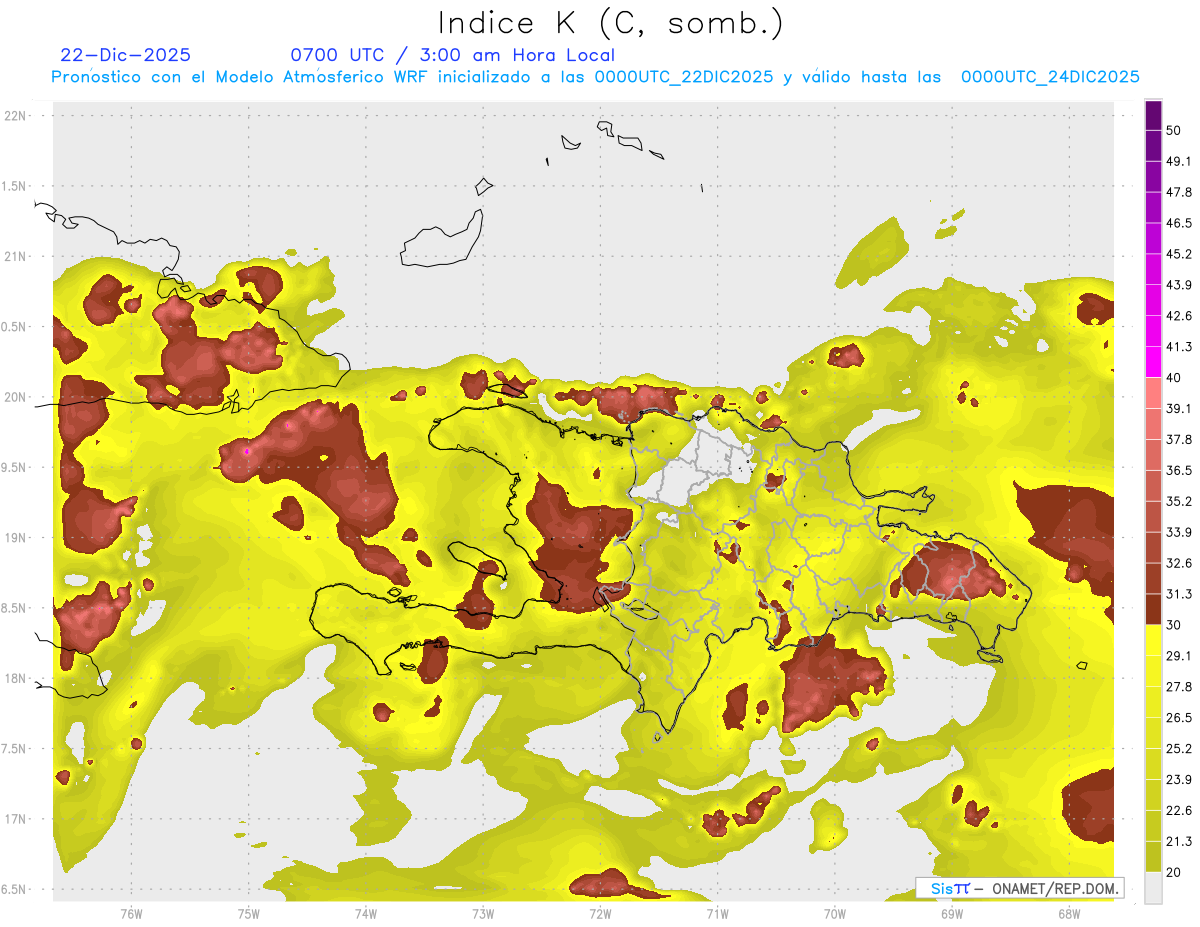Viewport: 1200px width, 927px height.
Task: Click the "22N" latitude label
Action: (x=15, y=116)
